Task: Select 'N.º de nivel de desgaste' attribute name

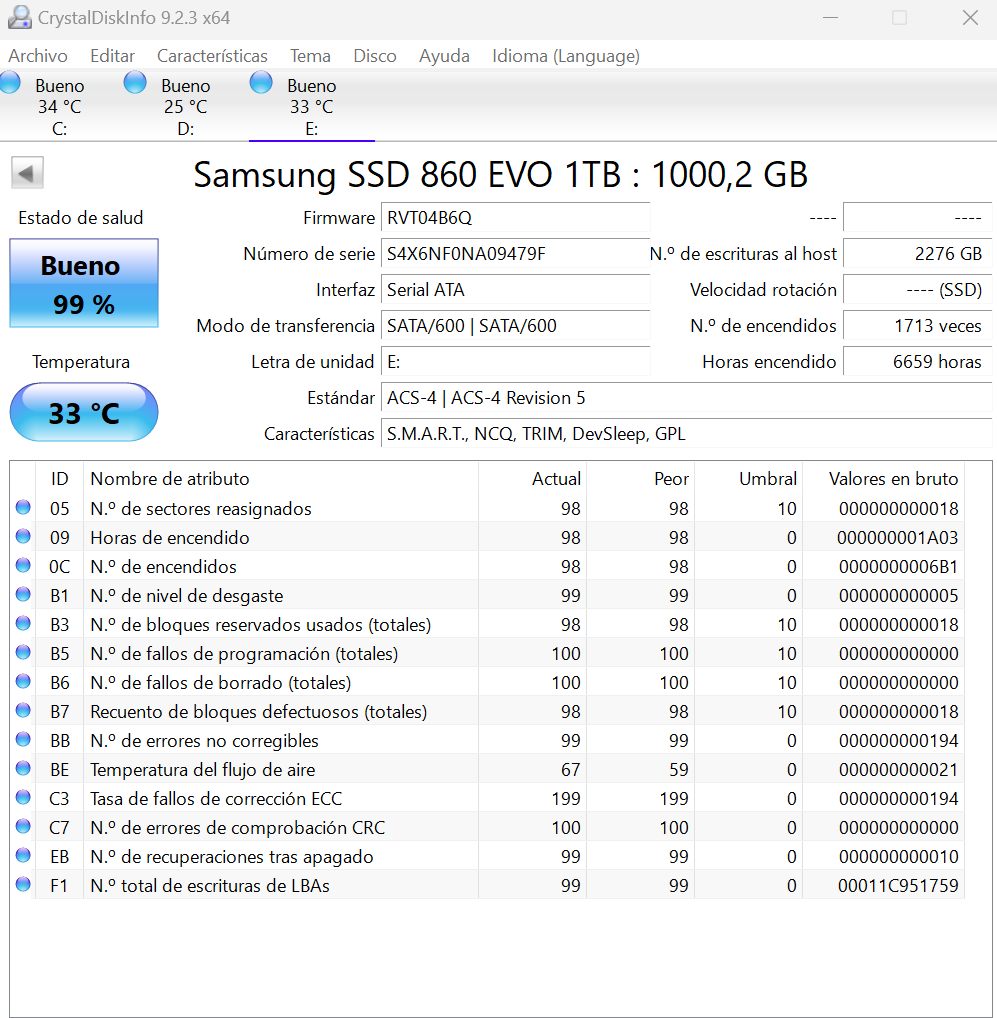Action: click(186, 596)
